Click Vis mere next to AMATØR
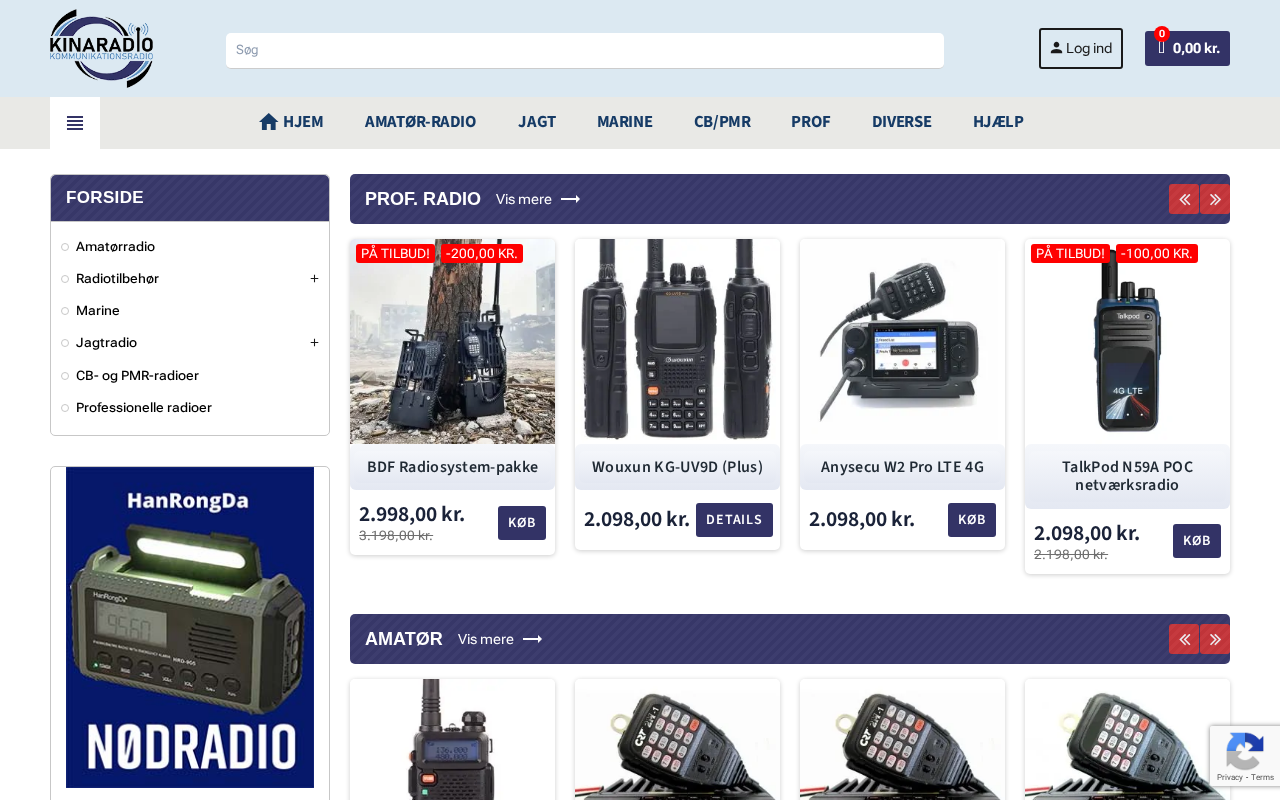The height and width of the screenshot is (800, 1280). (500, 639)
